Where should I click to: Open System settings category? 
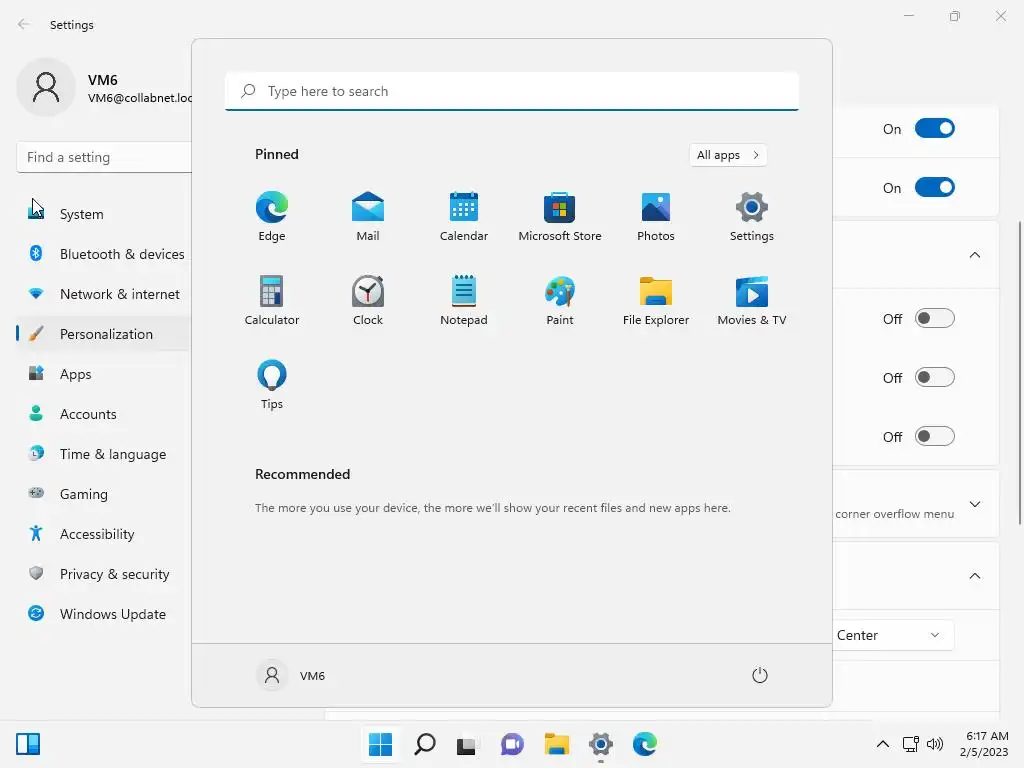click(x=103, y=214)
